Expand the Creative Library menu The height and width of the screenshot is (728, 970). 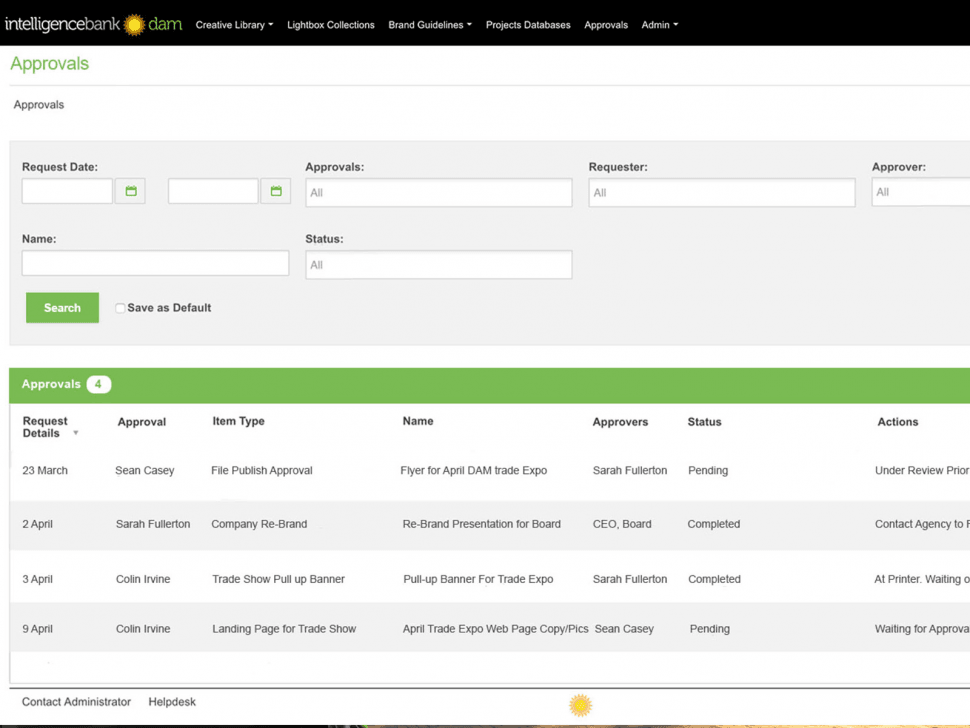click(233, 25)
